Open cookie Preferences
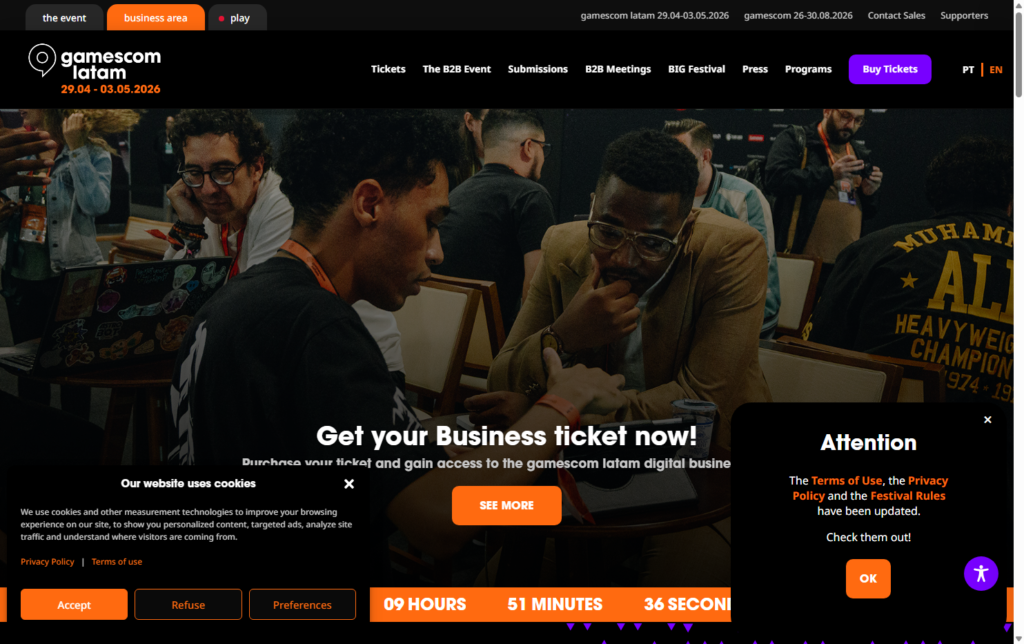Image resolution: width=1024 pixels, height=644 pixels. [302, 605]
